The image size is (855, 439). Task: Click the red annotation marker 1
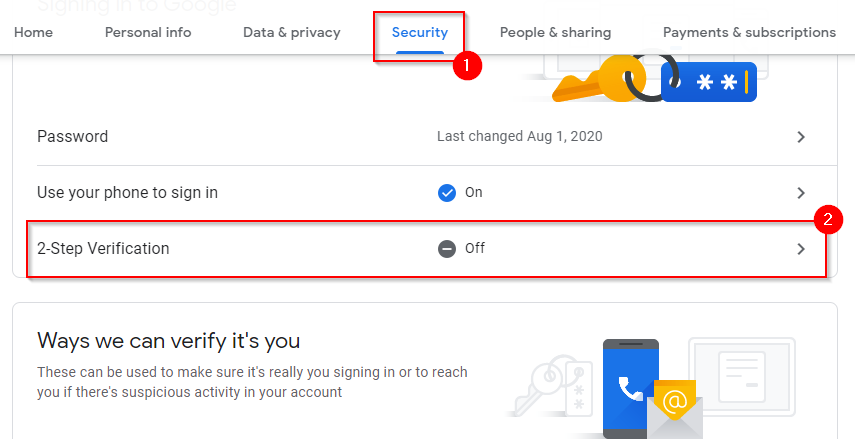tap(467, 66)
